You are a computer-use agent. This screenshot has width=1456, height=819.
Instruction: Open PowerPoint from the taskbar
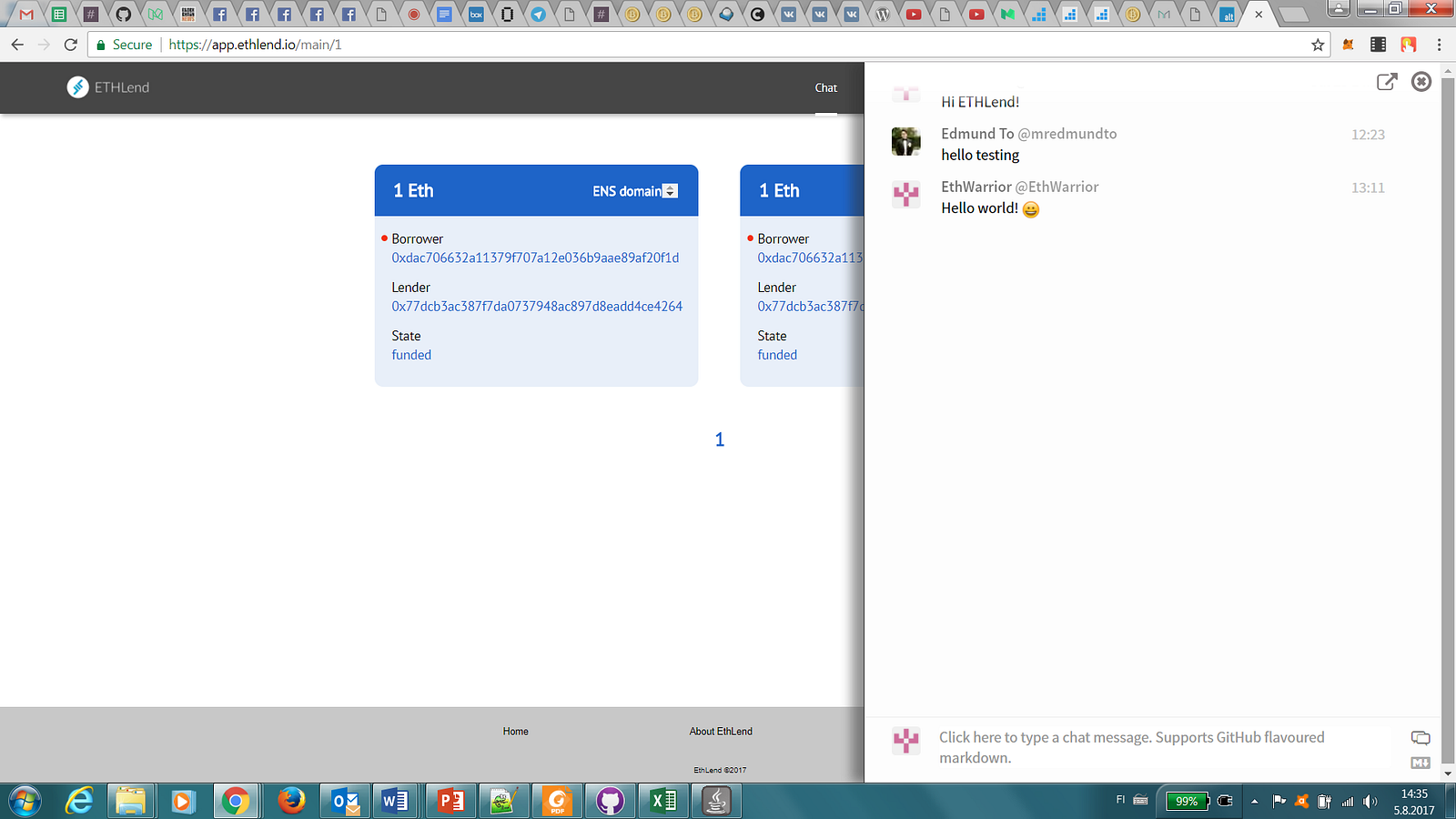(450, 802)
